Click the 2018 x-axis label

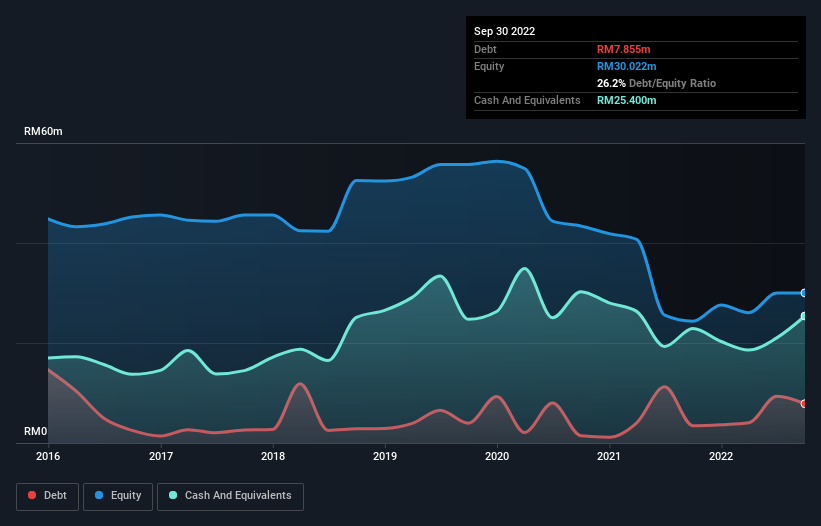[x=273, y=456]
